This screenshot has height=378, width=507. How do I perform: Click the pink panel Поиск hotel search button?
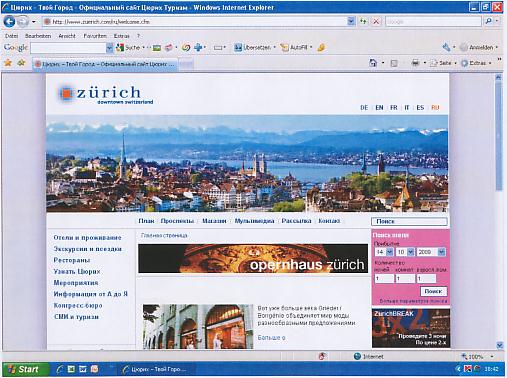click(x=433, y=291)
